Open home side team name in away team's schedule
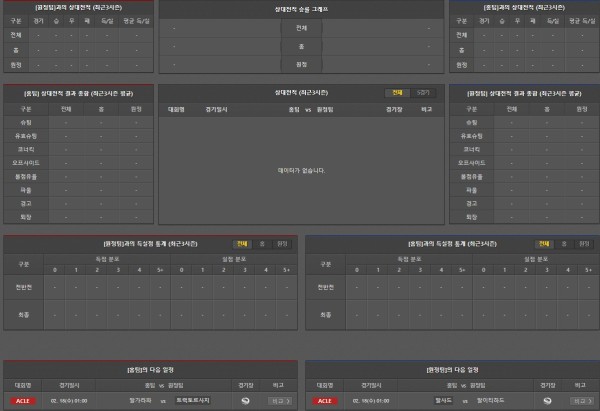600x411 pixels. 445,402
